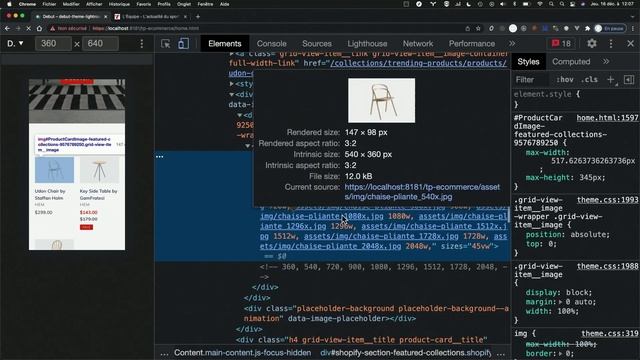The height and width of the screenshot is (360, 640).
Task: Switch to the Network tab
Action: coord(418,44)
